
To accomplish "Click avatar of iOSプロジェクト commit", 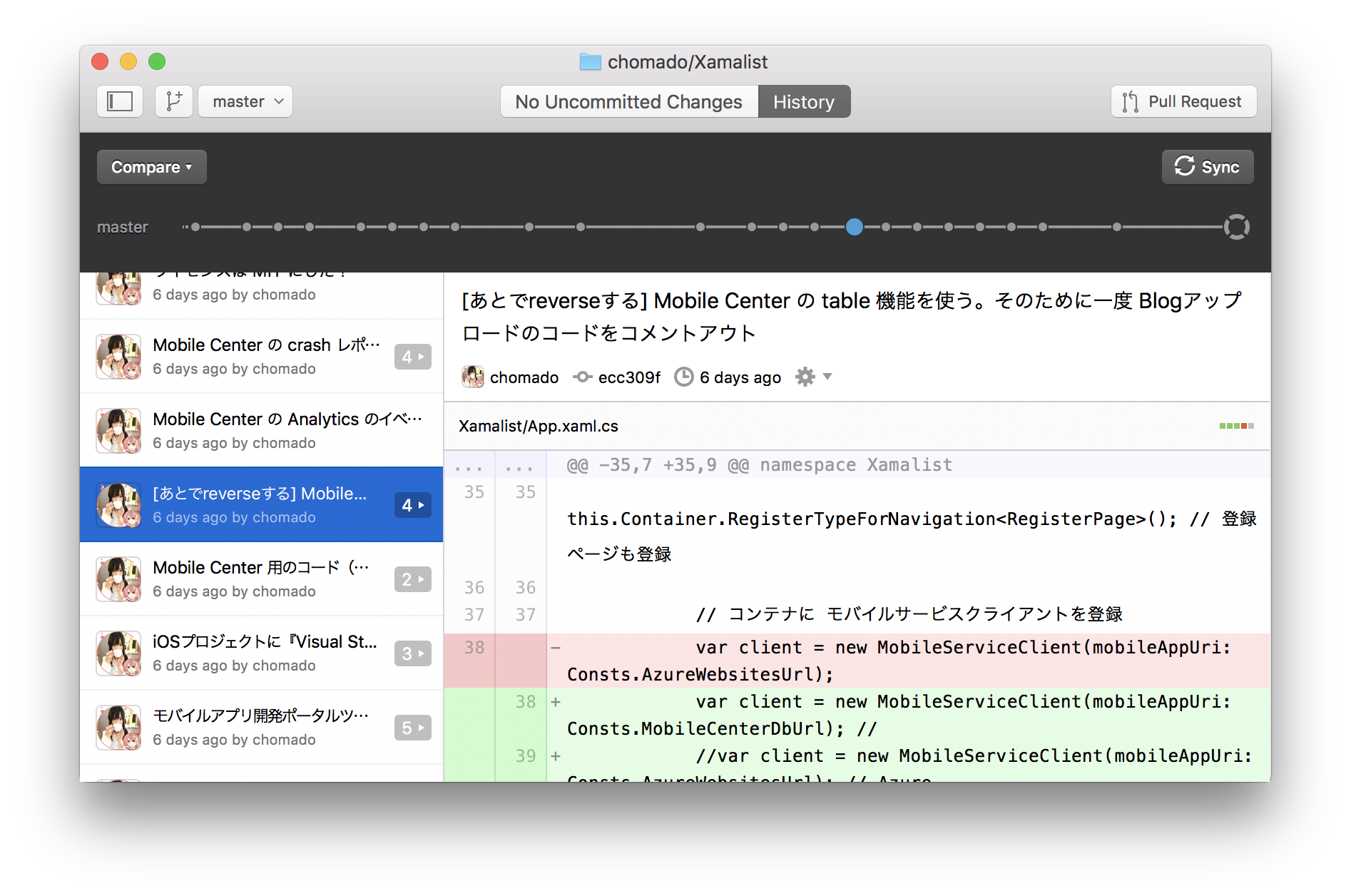I will tap(118, 653).
